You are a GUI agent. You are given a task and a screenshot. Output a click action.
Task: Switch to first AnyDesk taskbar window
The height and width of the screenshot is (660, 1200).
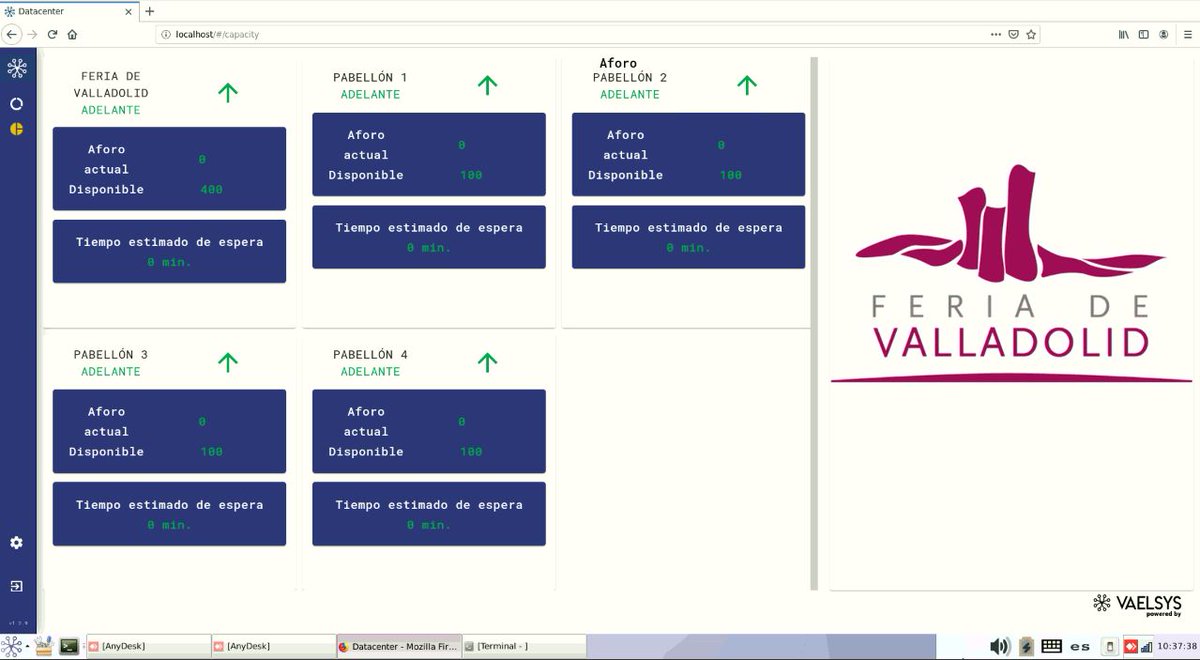coord(148,647)
